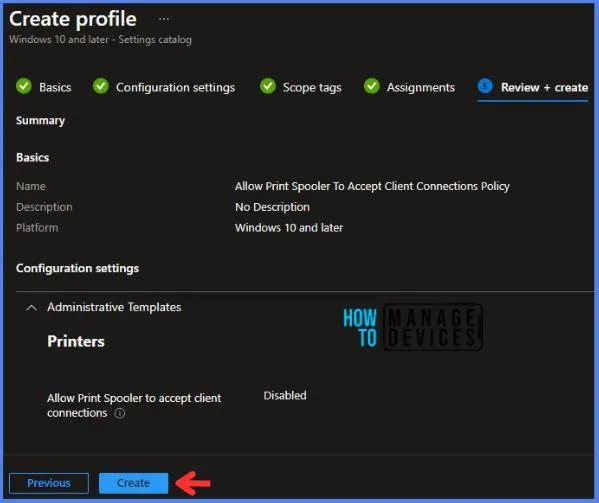Click the Printers heading
The height and width of the screenshot is (503, 599).
pos(76,341)
